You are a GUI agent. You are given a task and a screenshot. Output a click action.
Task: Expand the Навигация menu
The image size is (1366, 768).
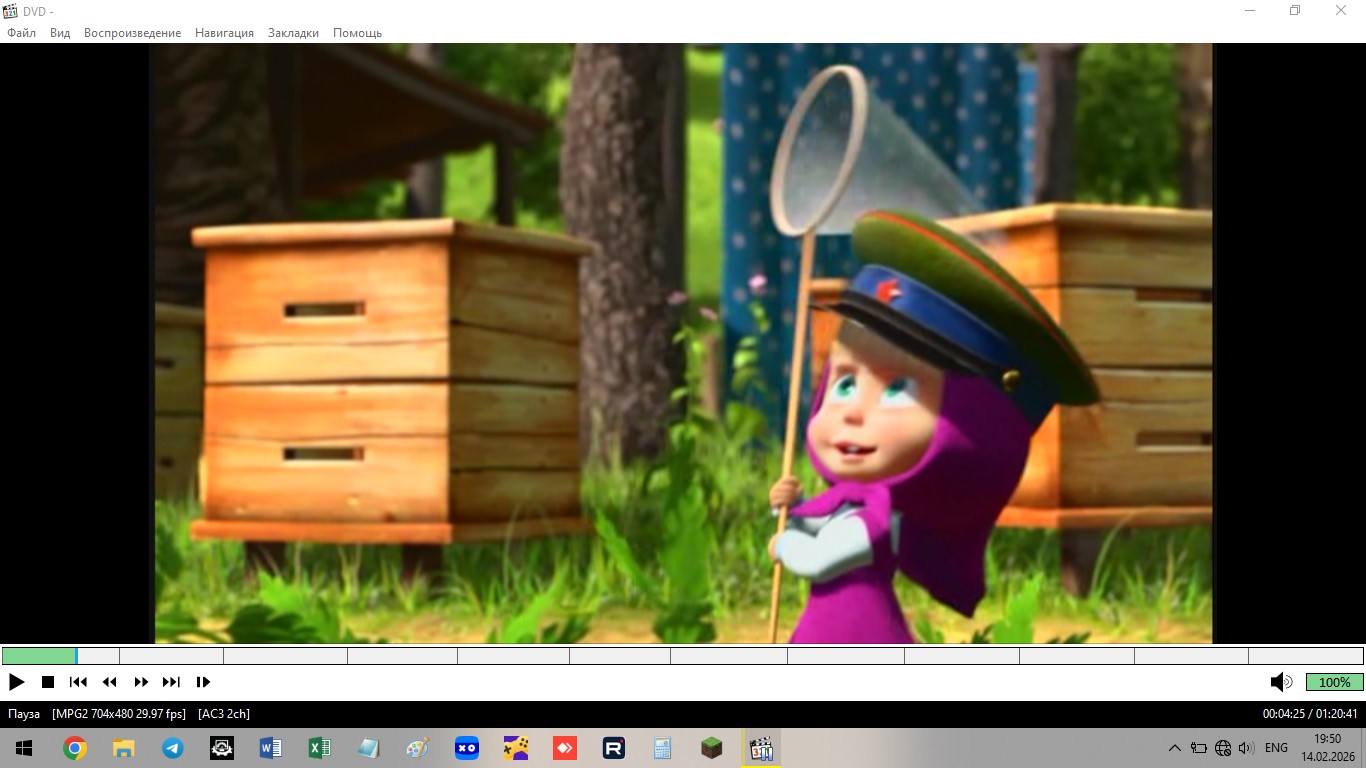tap(224, 33)
